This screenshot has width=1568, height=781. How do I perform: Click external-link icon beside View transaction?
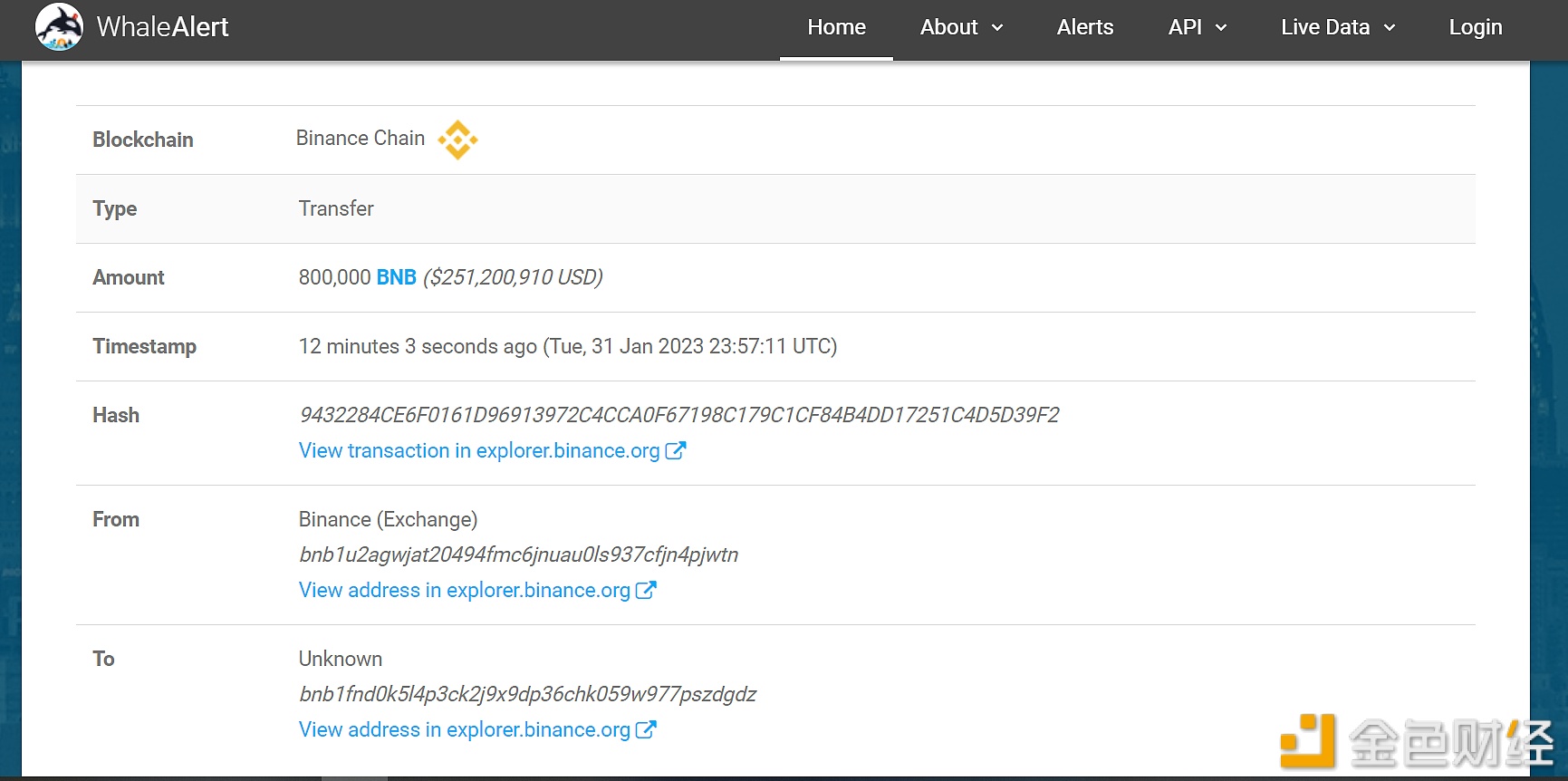(x=676, y=450)
